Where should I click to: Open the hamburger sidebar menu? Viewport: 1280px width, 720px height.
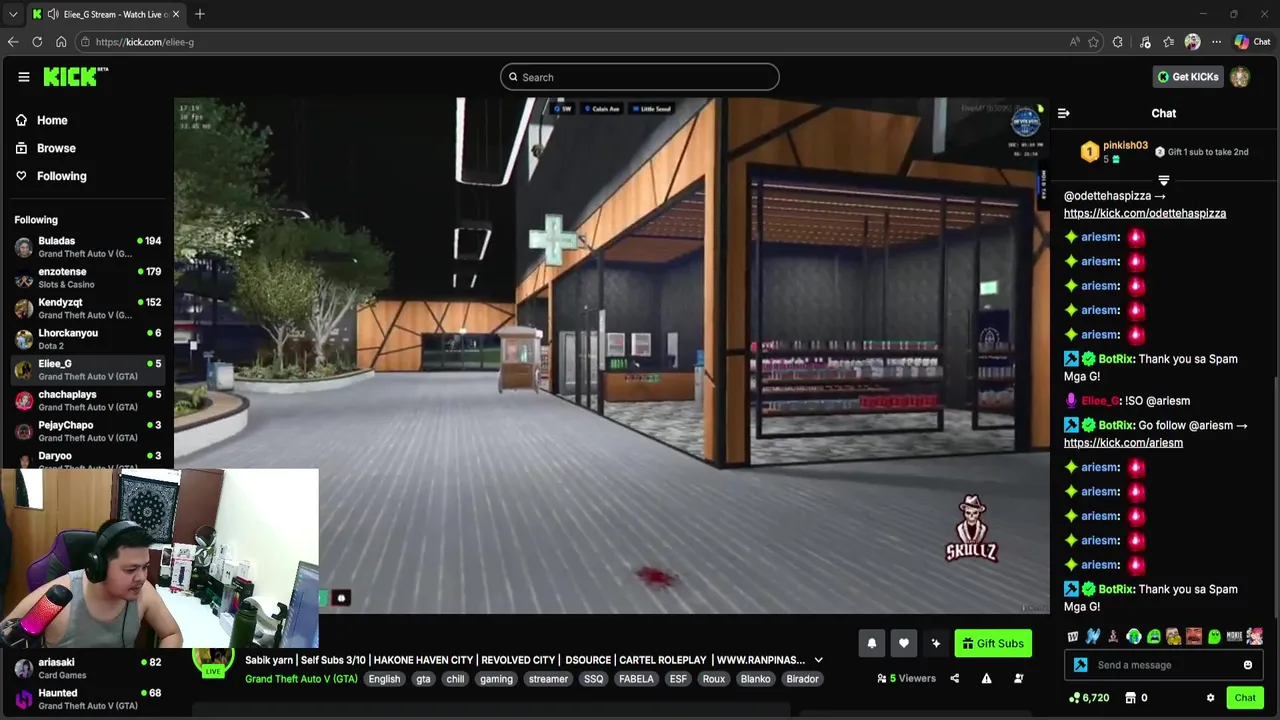point(23,77)
